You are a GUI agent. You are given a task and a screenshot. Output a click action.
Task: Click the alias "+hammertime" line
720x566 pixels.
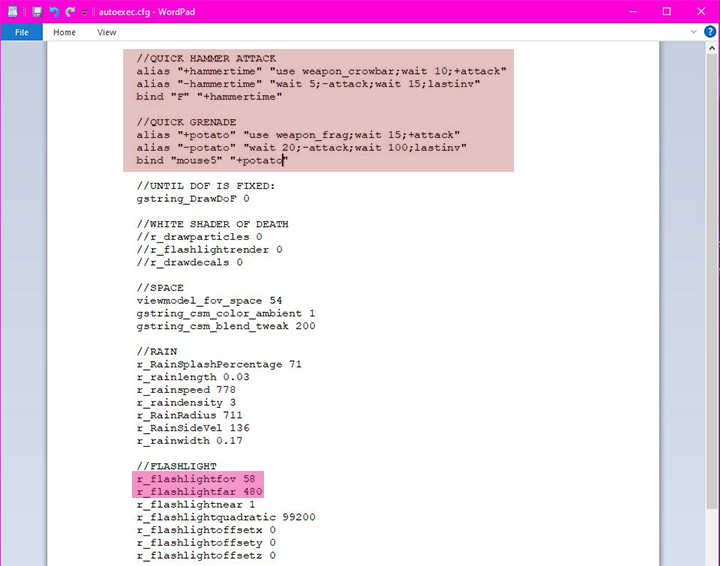[321, 71]
